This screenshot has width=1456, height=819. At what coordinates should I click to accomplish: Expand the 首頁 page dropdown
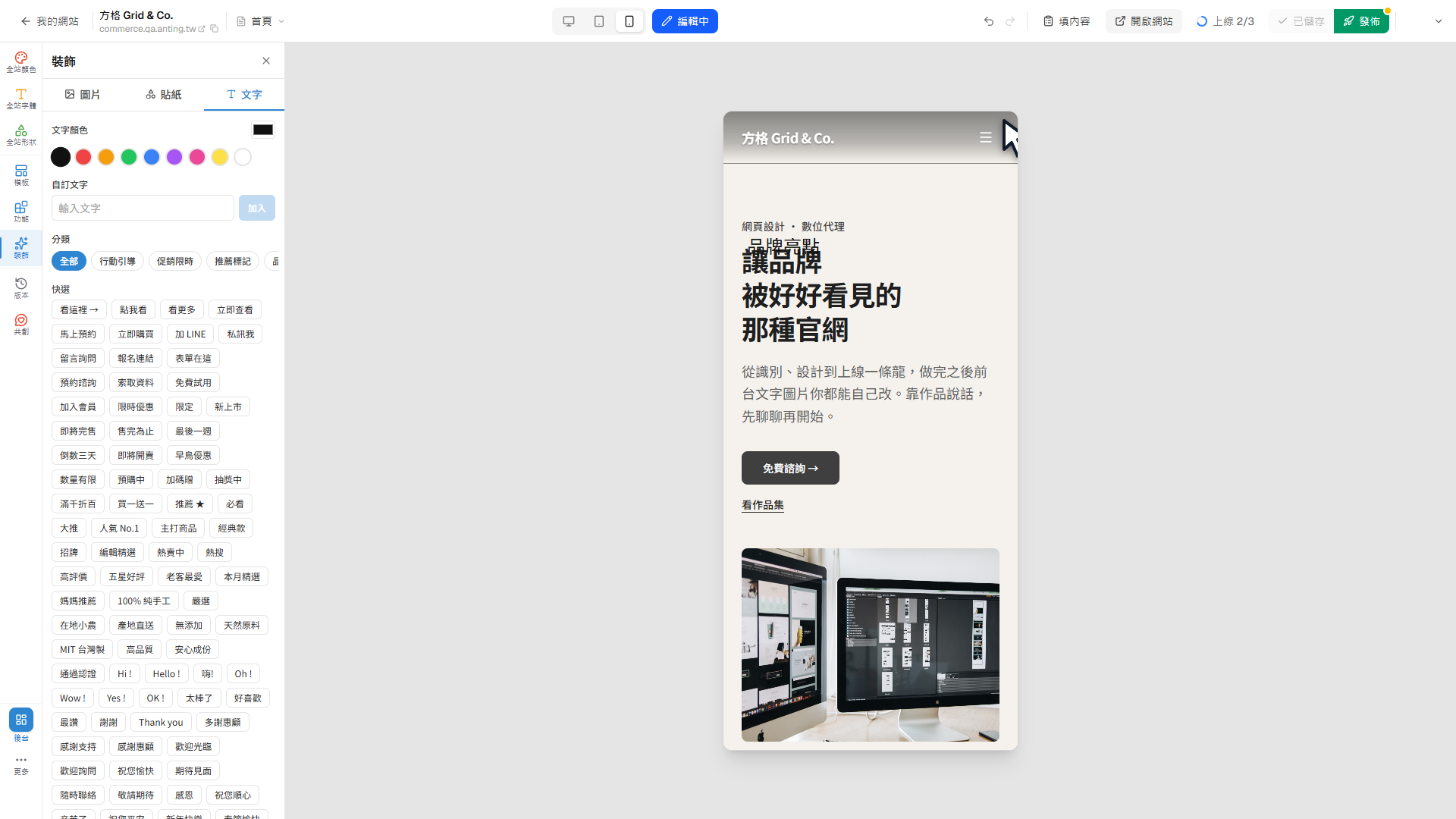(x=261, y=21)
